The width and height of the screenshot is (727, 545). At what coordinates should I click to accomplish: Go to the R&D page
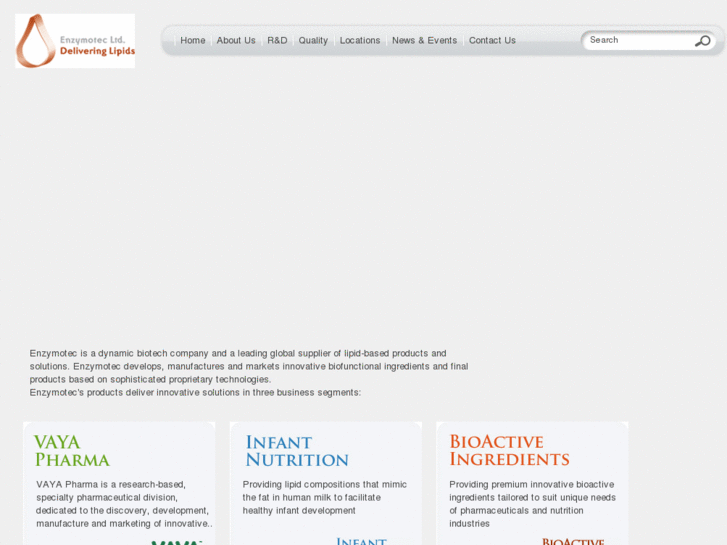coord(277,40)
